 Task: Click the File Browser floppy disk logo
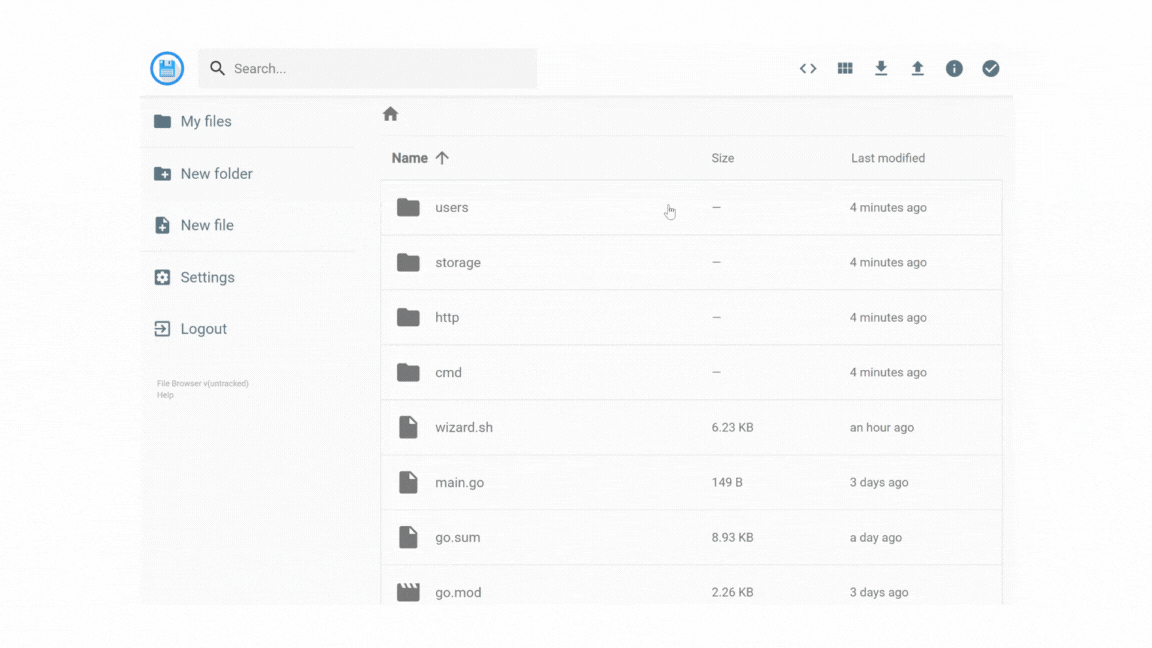(x=167, y=69)
